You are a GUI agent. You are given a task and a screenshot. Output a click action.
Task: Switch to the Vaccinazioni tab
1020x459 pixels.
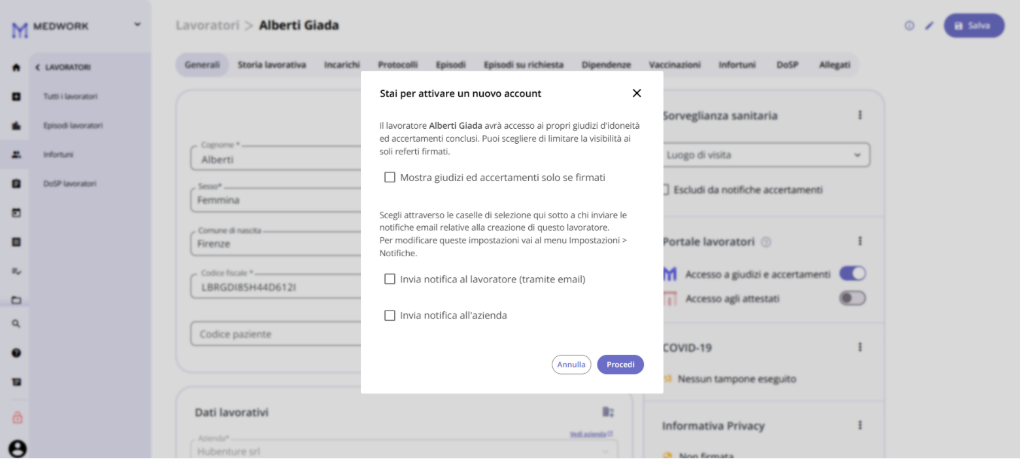tap(675, 65)
